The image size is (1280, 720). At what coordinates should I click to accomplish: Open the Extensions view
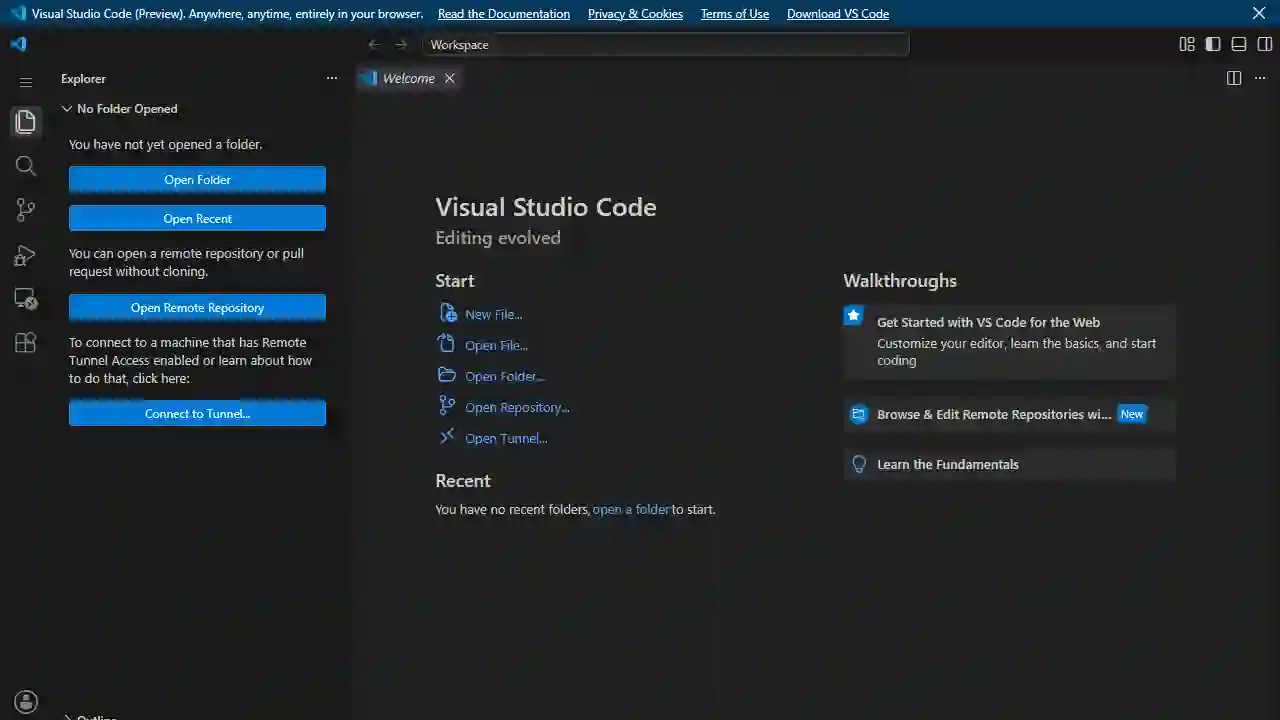point(26,343)
